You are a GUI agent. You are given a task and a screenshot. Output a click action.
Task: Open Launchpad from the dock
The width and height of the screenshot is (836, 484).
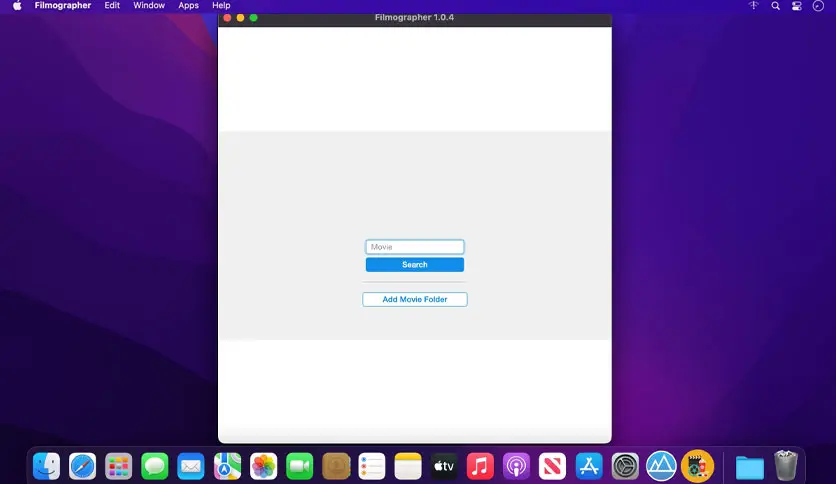click(118, 466)
